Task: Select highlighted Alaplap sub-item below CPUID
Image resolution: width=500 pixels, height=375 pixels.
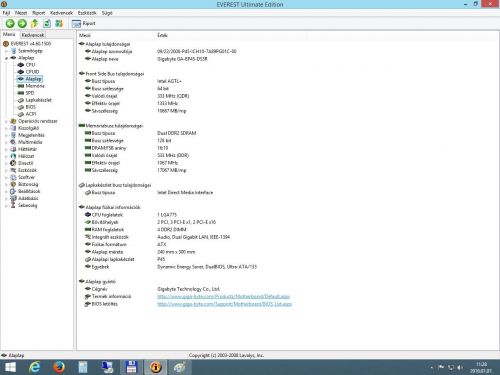Action: (33, 79)
